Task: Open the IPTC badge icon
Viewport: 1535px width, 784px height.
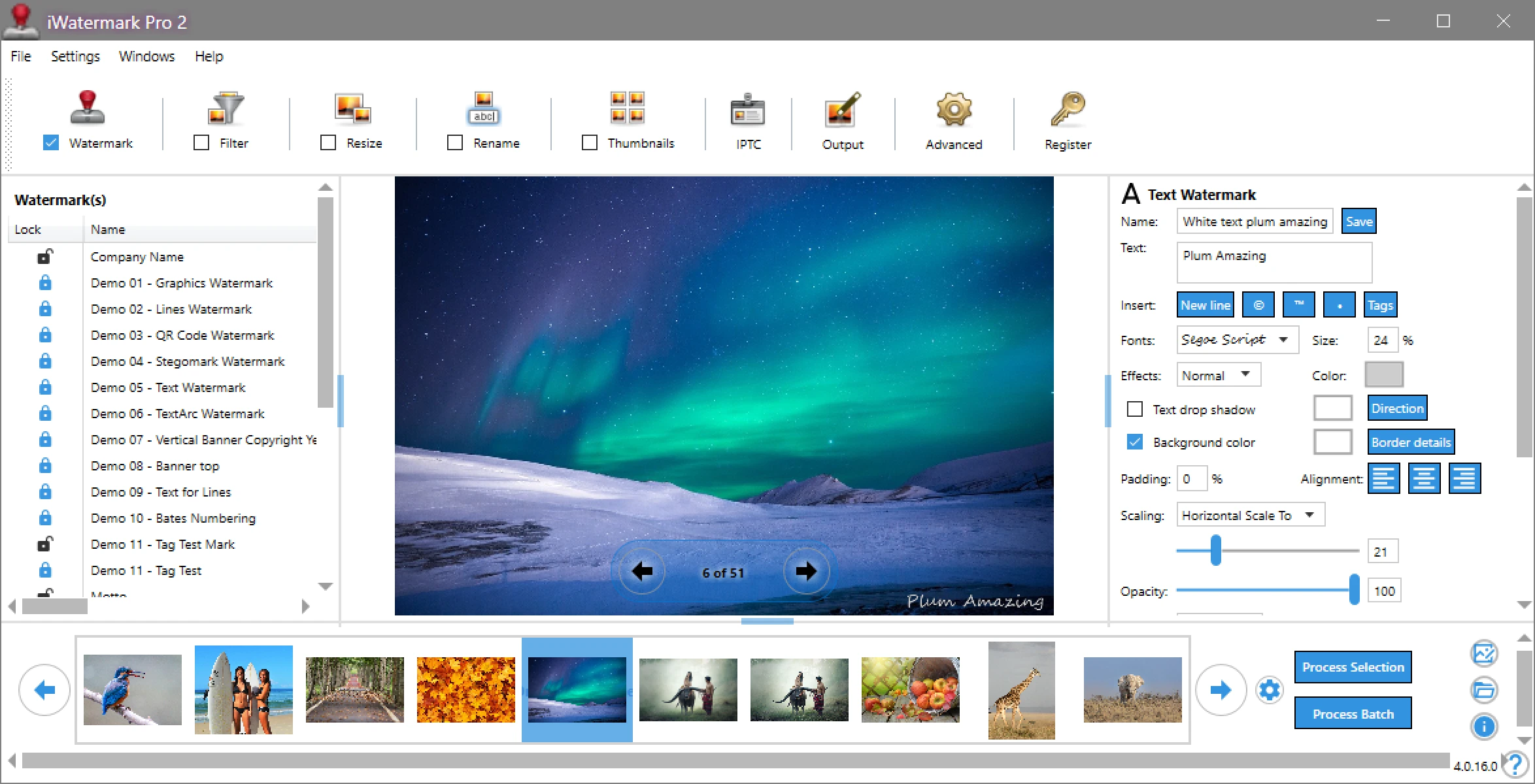Action: pos(747,110)
